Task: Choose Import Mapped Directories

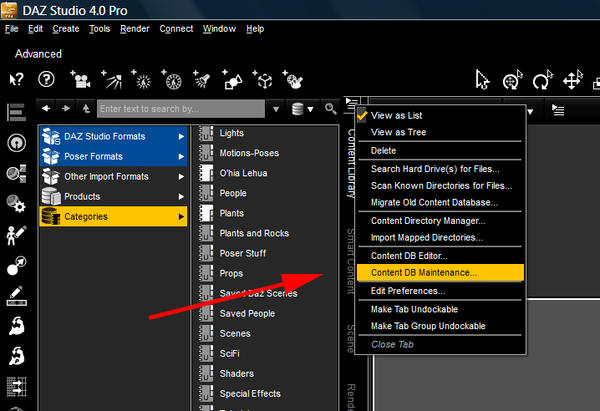Action: 440,238
